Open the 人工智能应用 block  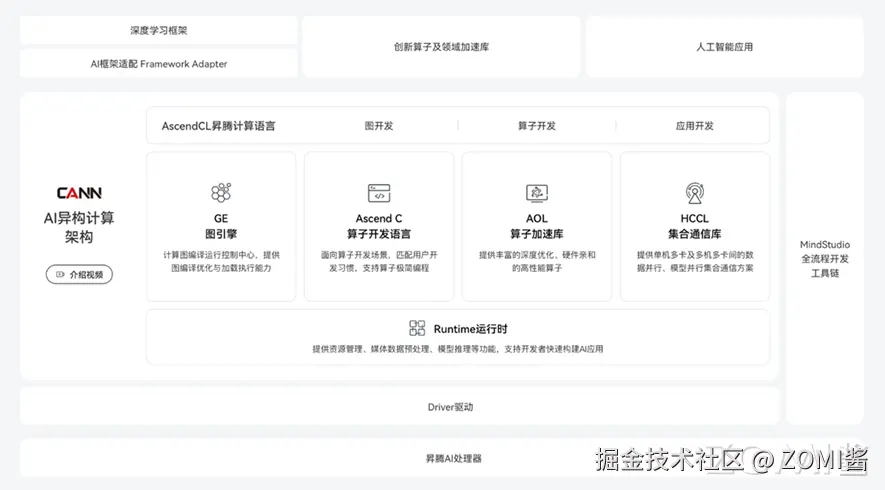tap(725, 47)
